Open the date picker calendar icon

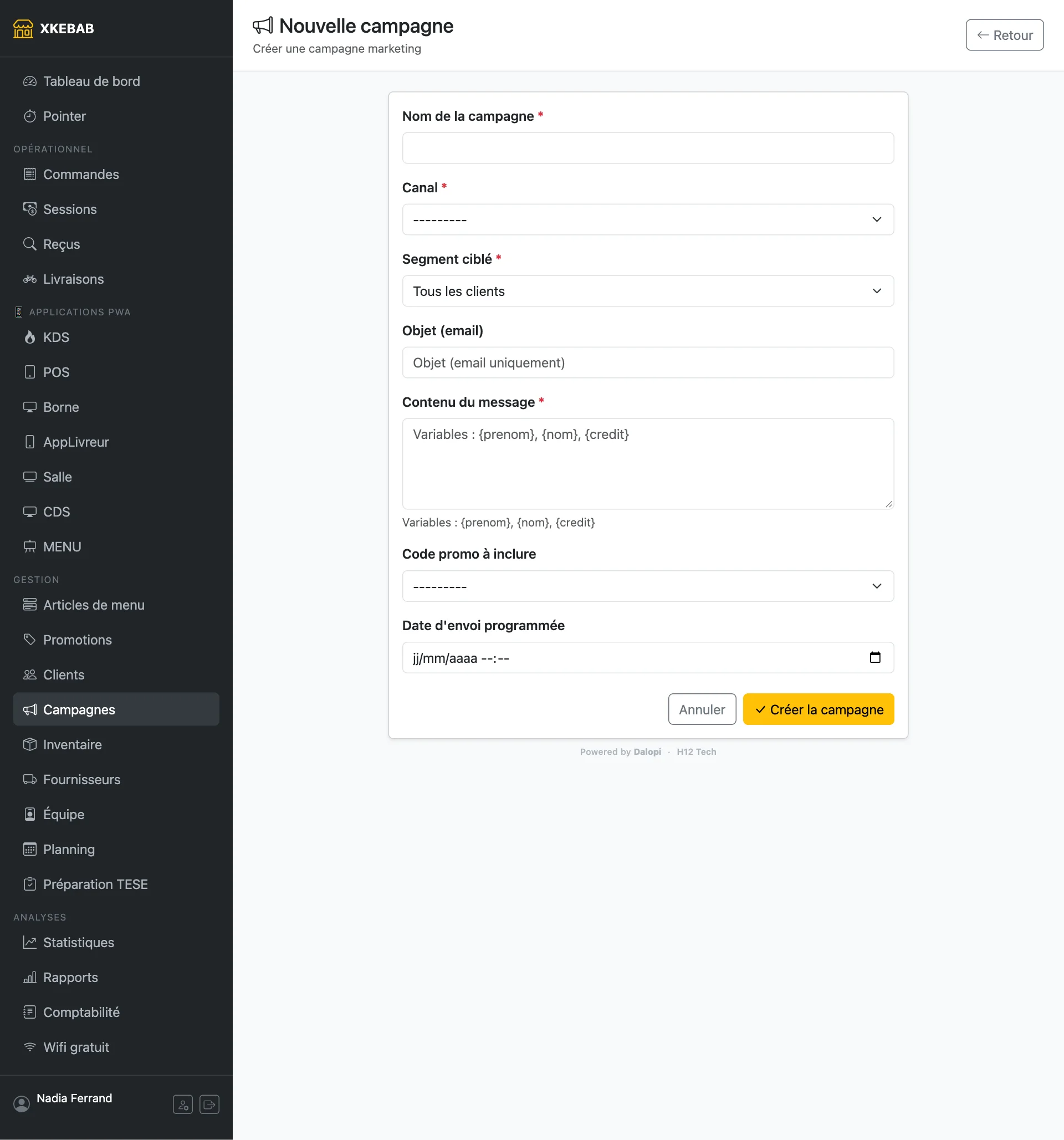coord(875,657)
